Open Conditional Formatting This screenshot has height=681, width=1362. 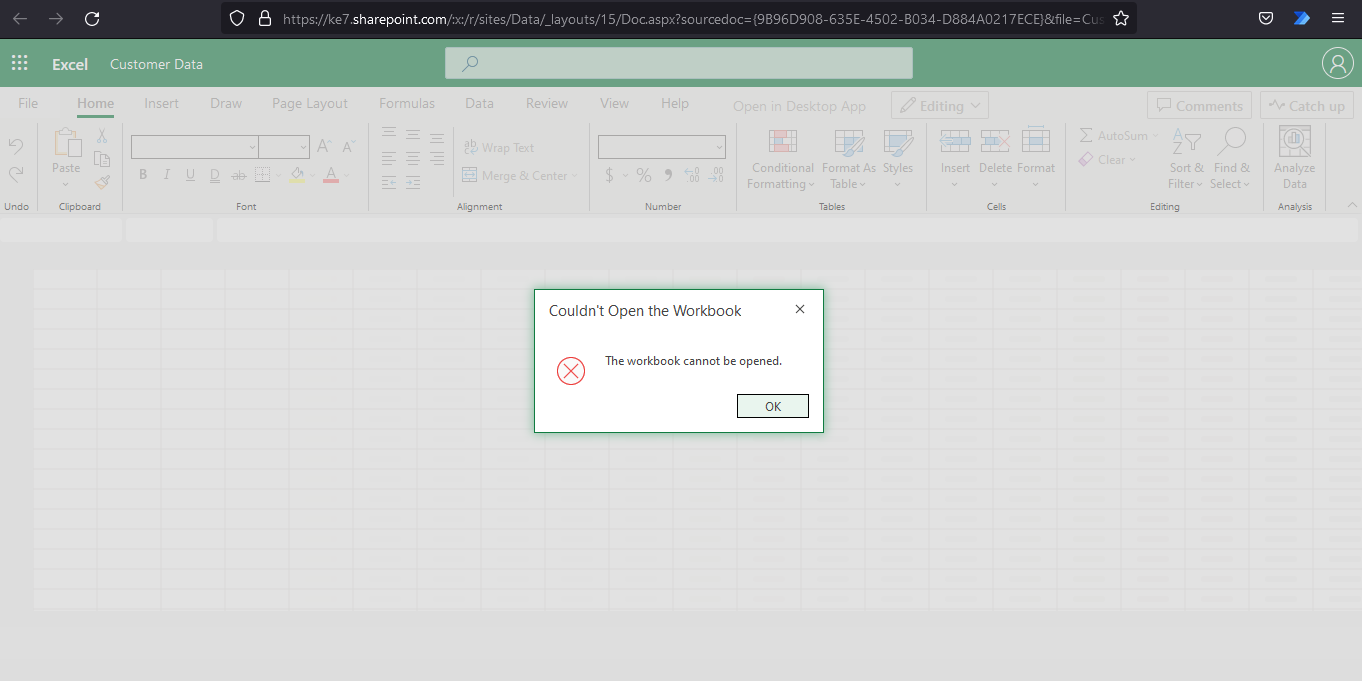[x=781, y=160]
